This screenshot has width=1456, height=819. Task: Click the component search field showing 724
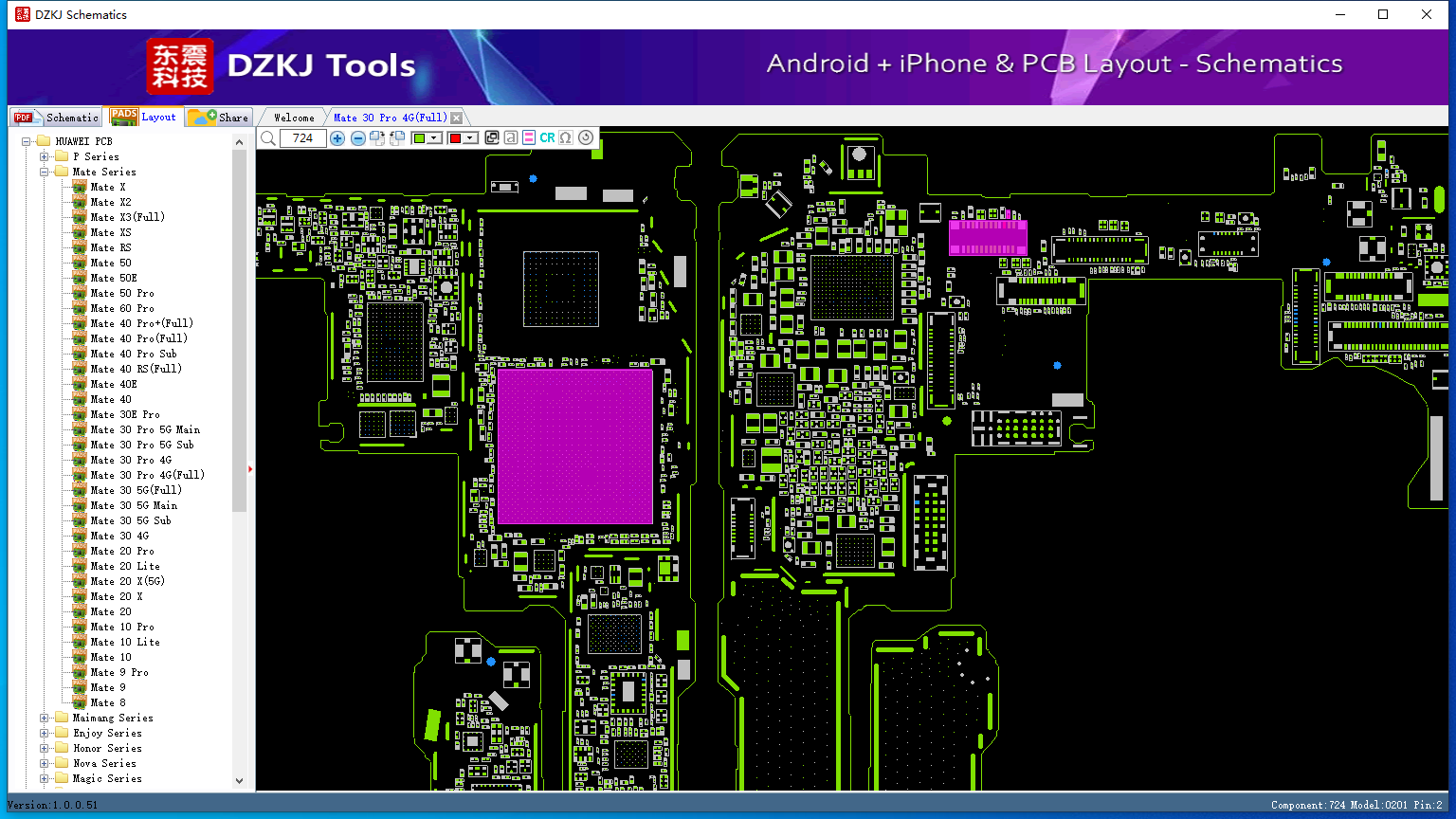tap(303, 138)
